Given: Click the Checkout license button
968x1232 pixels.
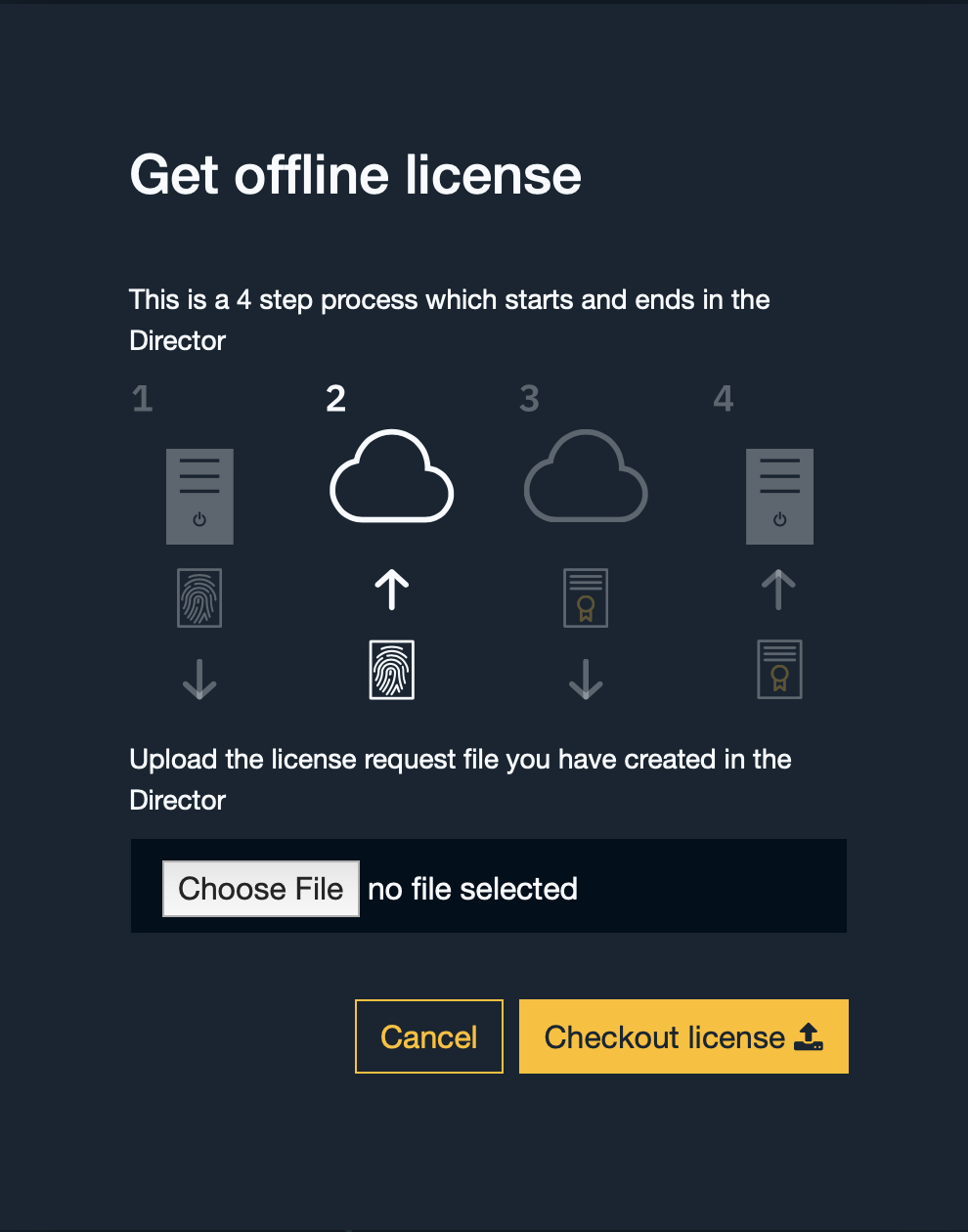Looking at the screenshot, I should tap(683, 1036).
